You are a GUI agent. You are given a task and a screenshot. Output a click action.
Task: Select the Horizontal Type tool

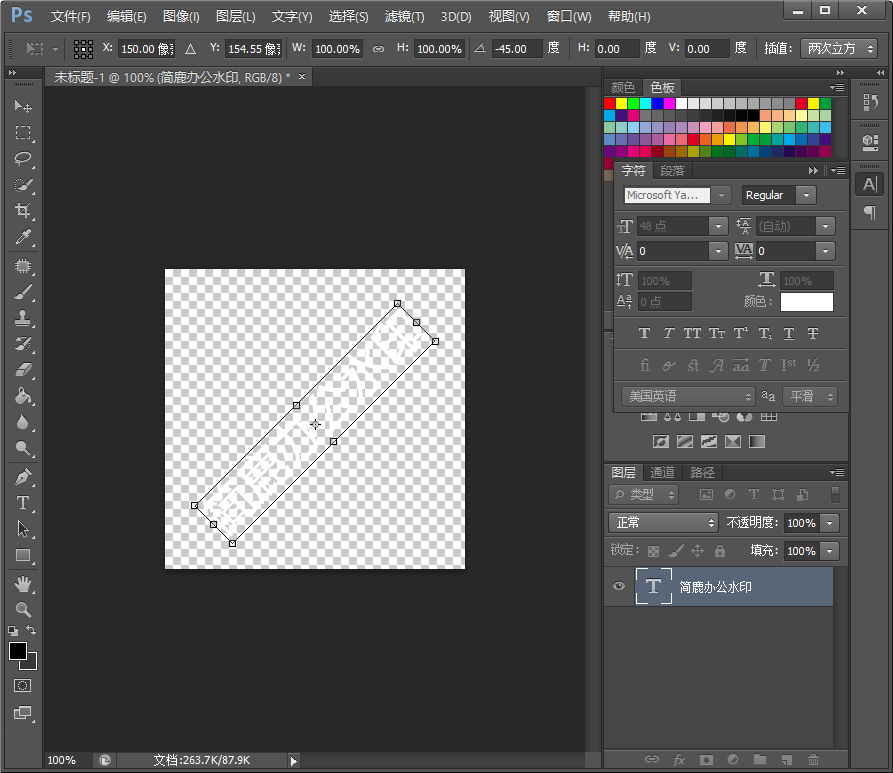pos(23,503)
